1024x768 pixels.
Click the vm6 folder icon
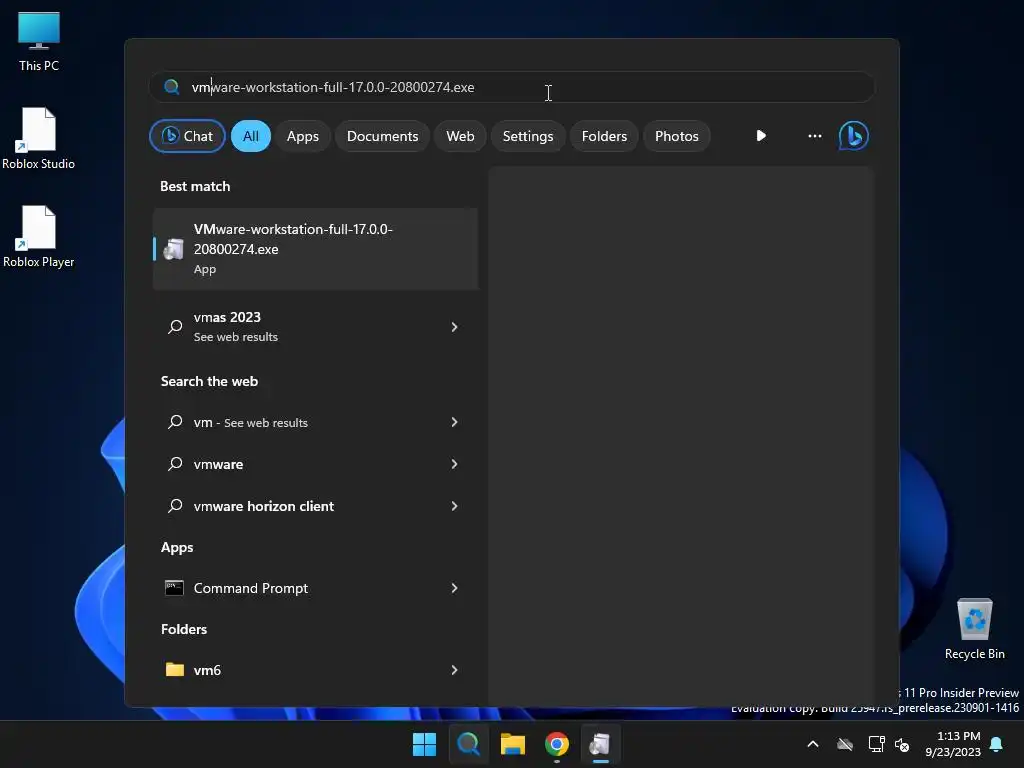tap(174, 669)
